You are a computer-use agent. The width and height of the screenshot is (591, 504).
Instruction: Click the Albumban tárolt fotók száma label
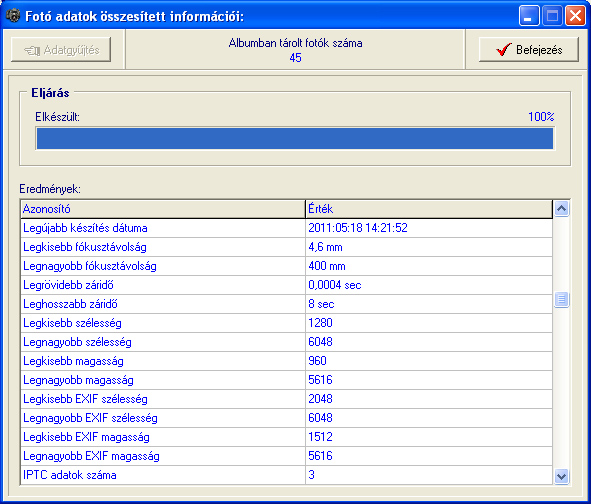click(x=296, y=43)
